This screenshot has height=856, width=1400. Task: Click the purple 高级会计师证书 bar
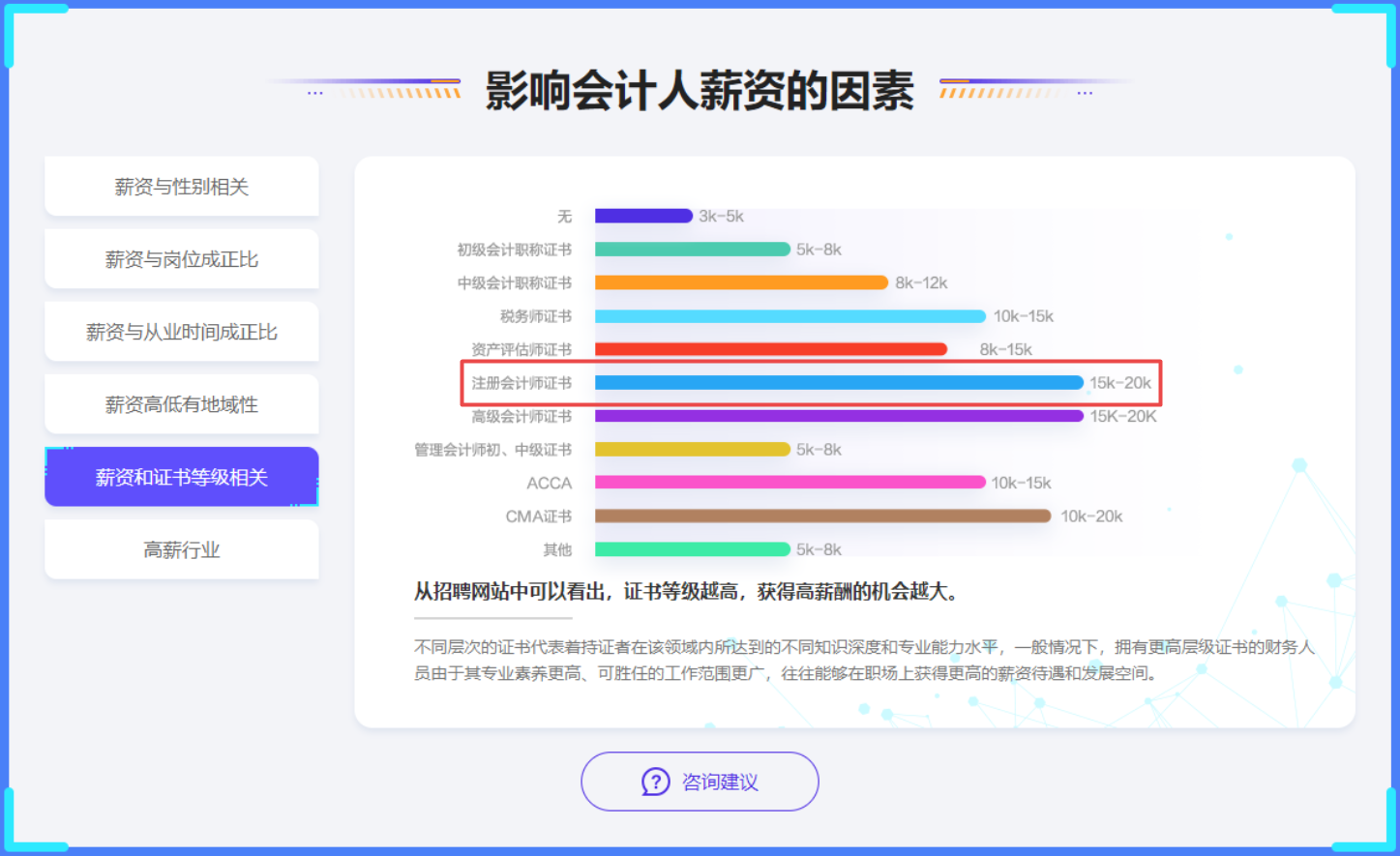click(839, 416)
